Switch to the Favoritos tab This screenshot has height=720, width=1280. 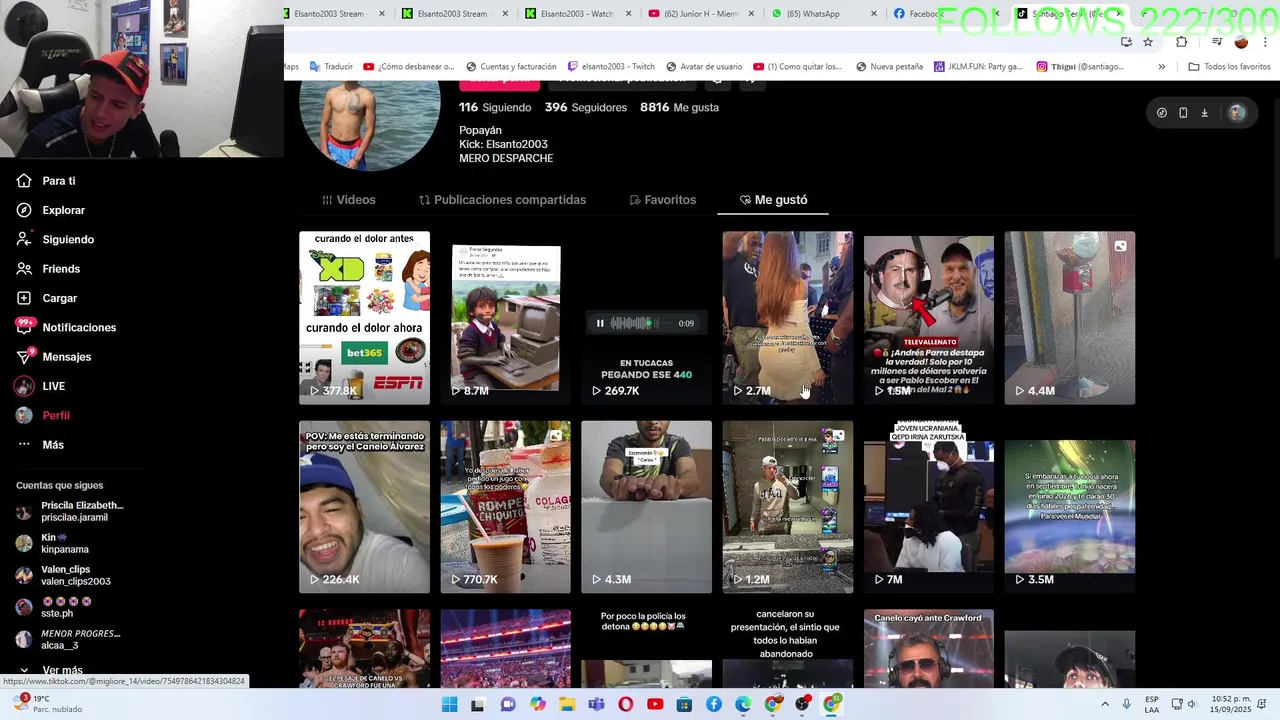(662, 200)
